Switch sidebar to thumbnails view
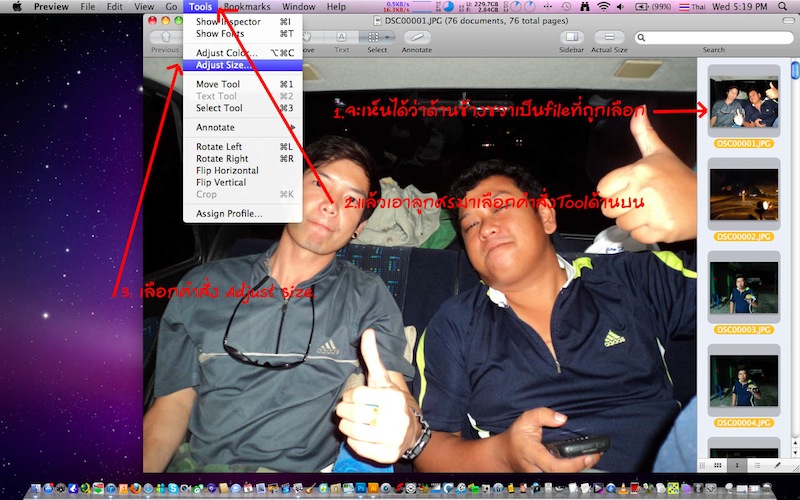Viewport: 800px width, 500px height. pos(737,465)
